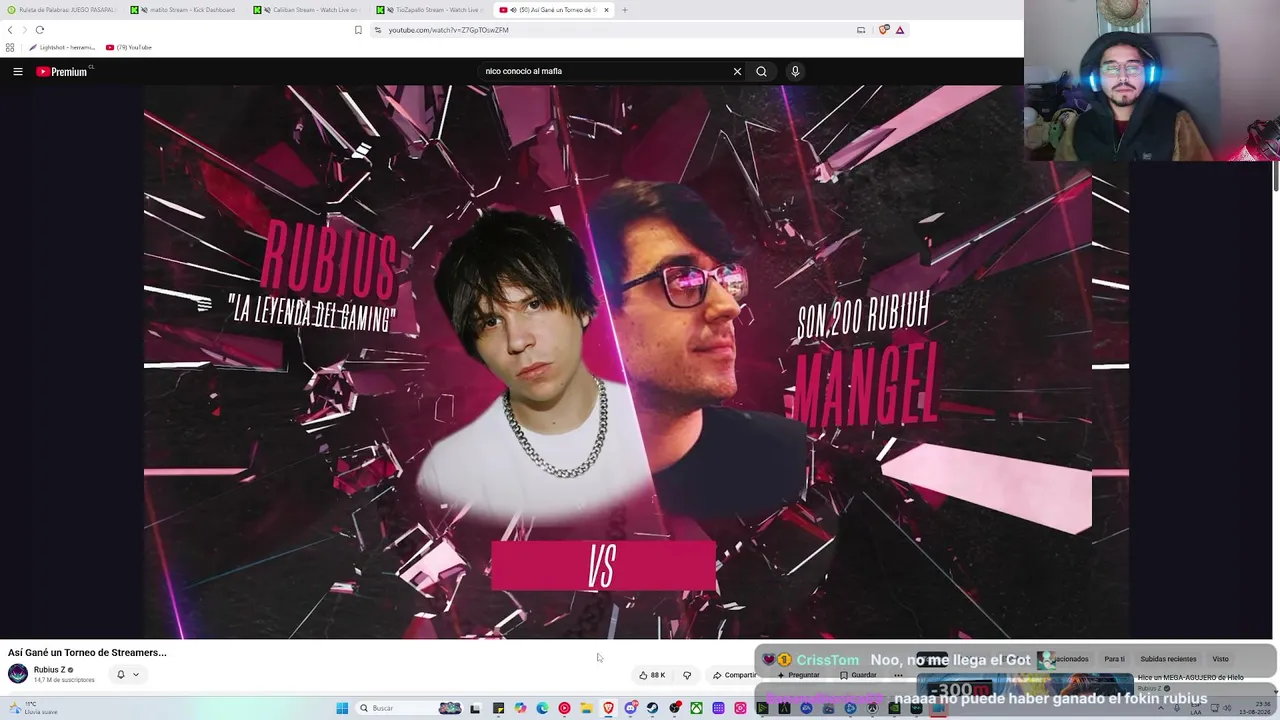Open the Brave Rewards triangle icon

pyautogui.click(x=900, y=30)
